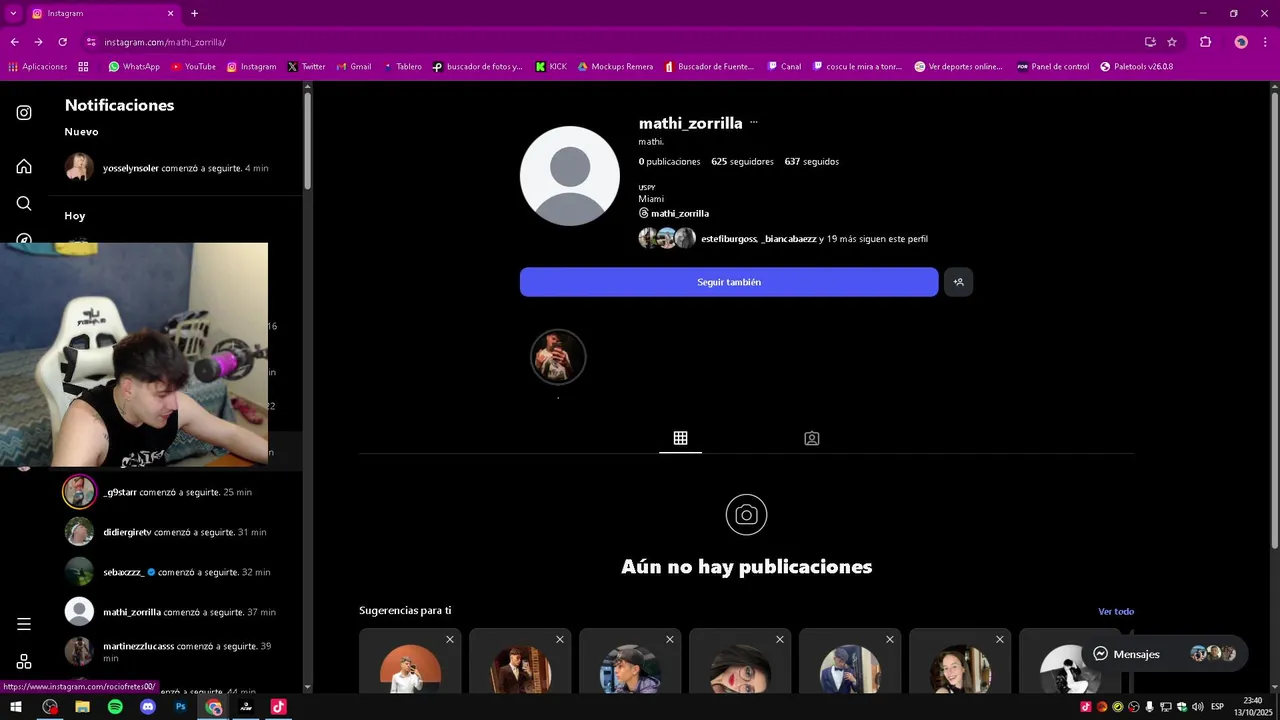
Task: Dismiss the sixth suggestion card
Action: click(1000, 640)
